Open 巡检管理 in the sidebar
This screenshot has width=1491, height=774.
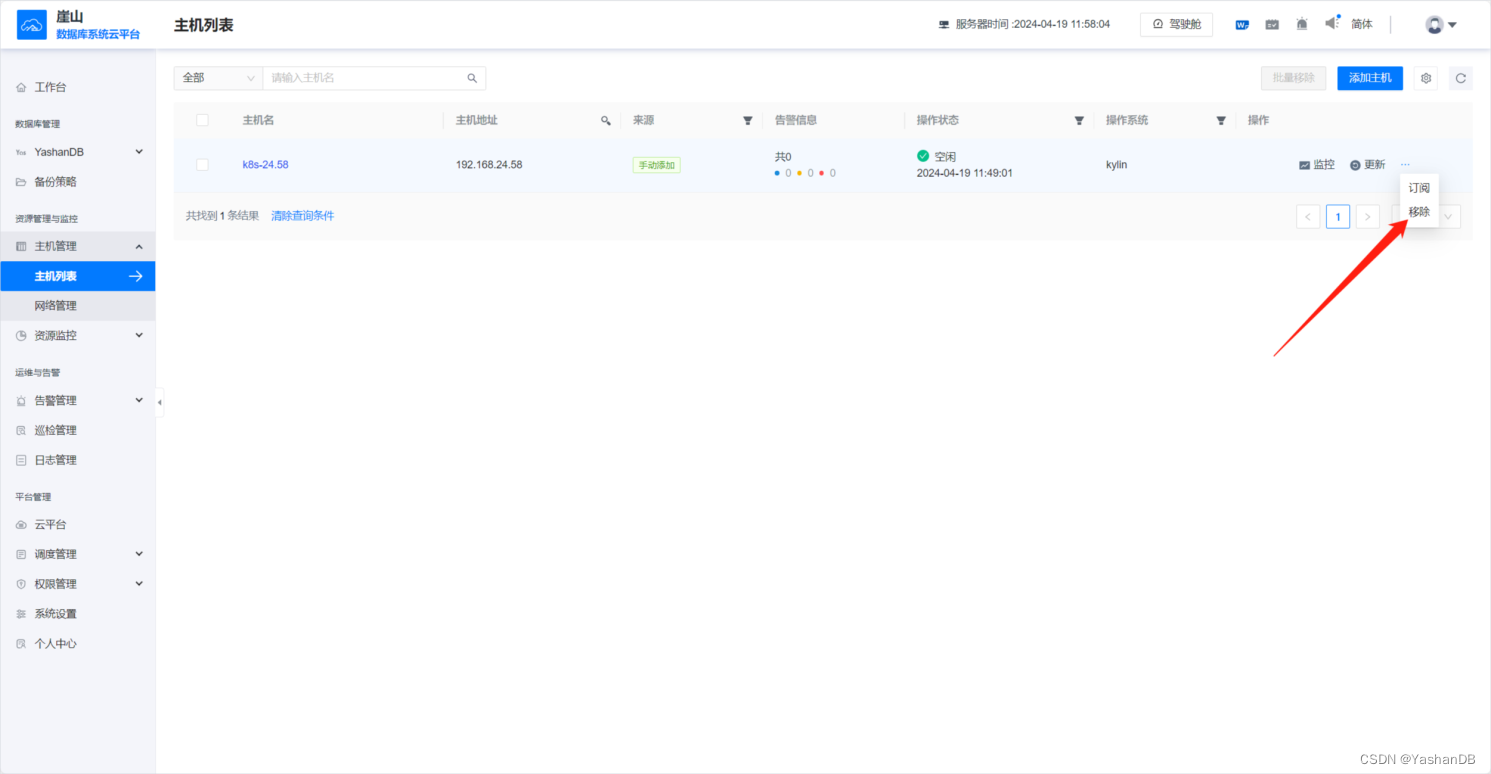click(x=78, y=430)
